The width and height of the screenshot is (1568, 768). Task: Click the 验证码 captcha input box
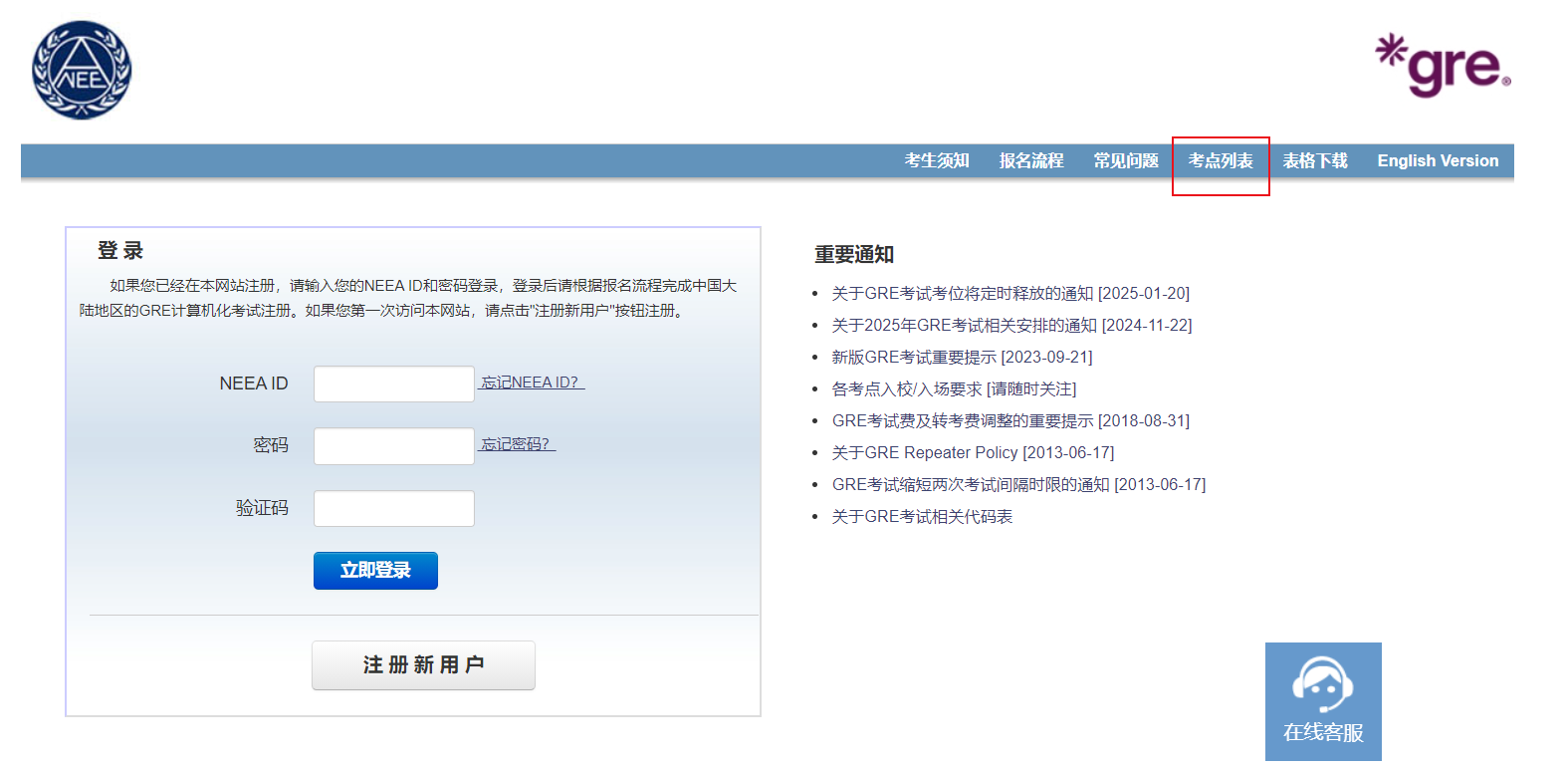[393, 508]
